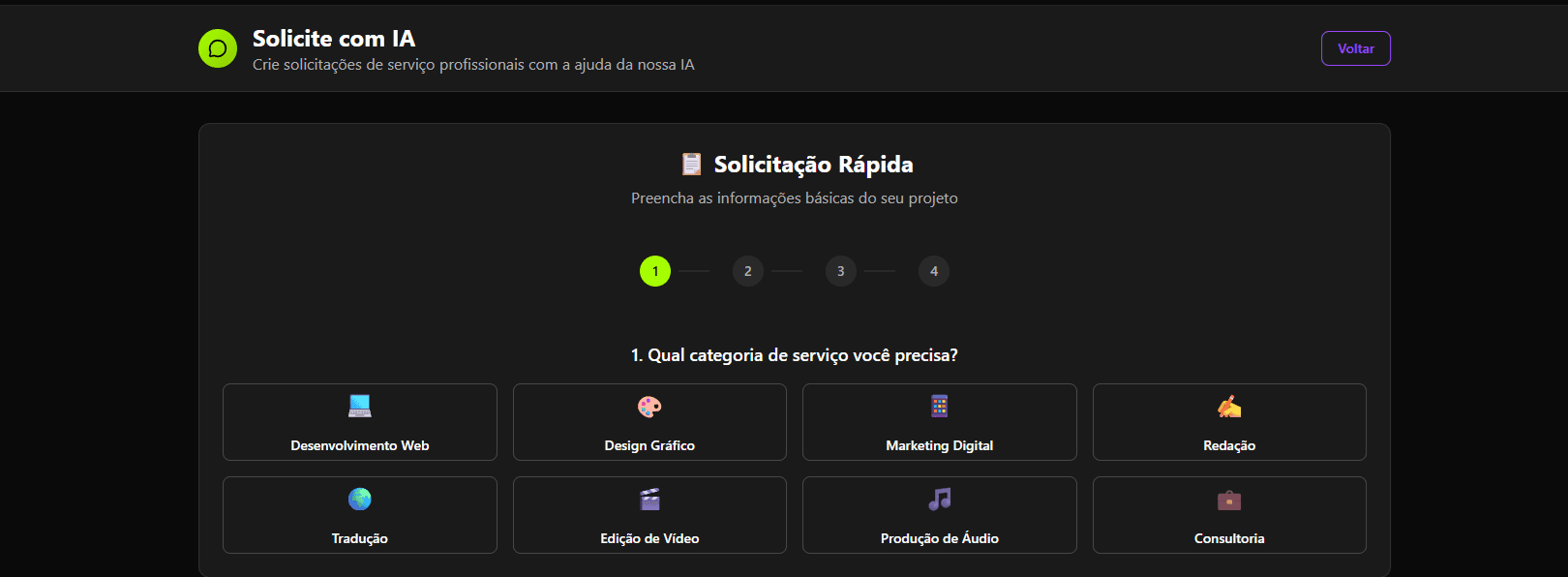1568x577 pixels.
Task: Click the Solicite com IA header title
Action: [332, 39]
